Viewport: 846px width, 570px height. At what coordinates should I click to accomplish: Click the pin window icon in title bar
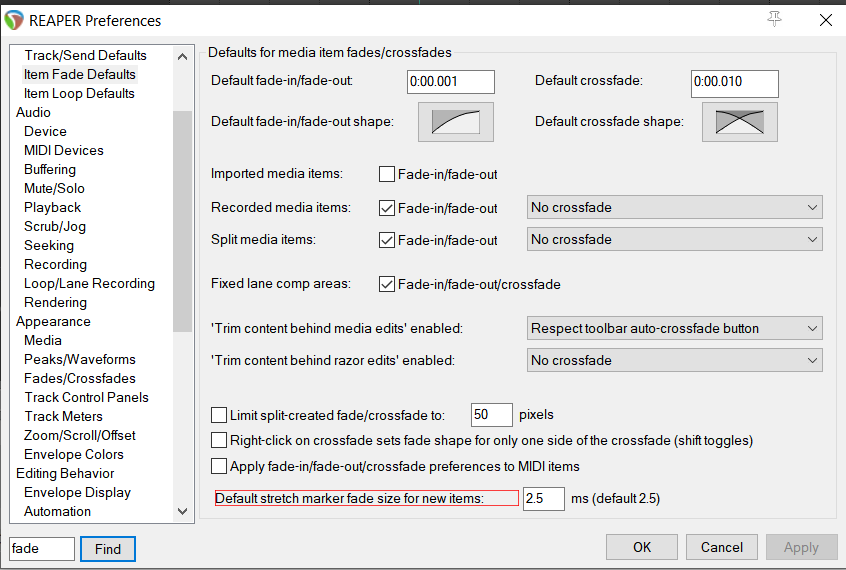click(774, 20)
